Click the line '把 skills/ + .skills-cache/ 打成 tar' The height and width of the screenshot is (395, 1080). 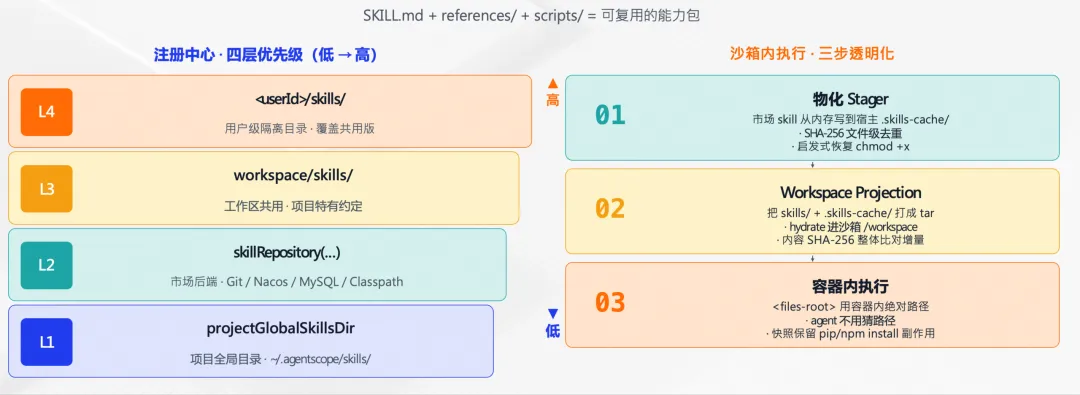851,213
